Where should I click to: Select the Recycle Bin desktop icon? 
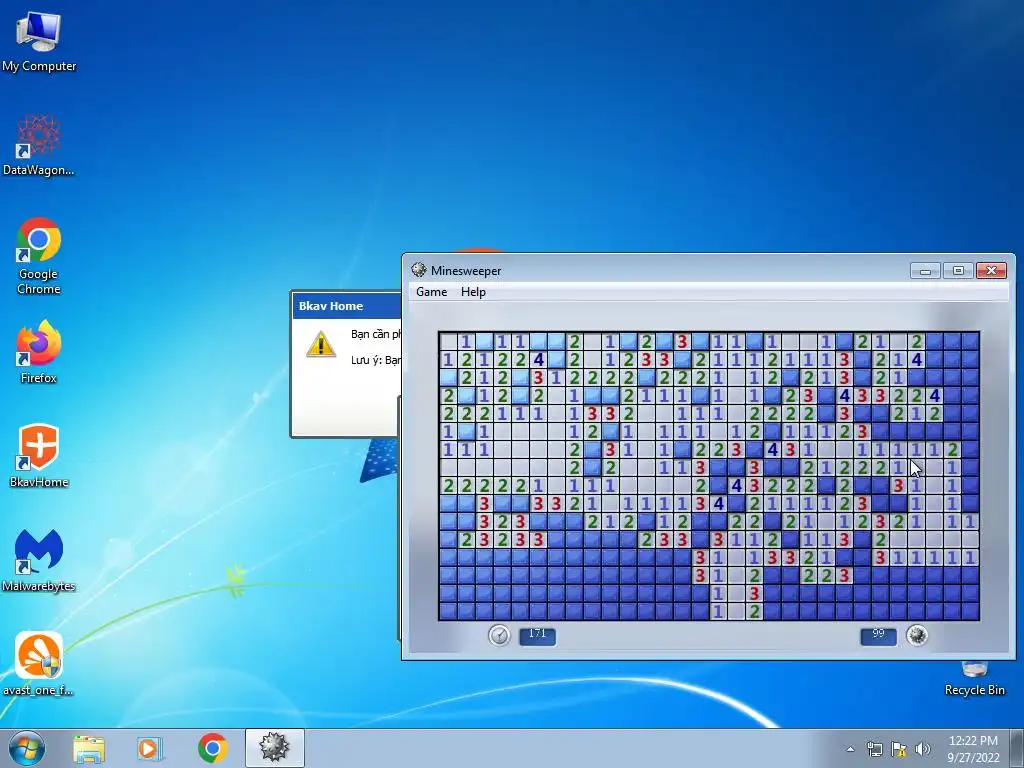(974, 679)
